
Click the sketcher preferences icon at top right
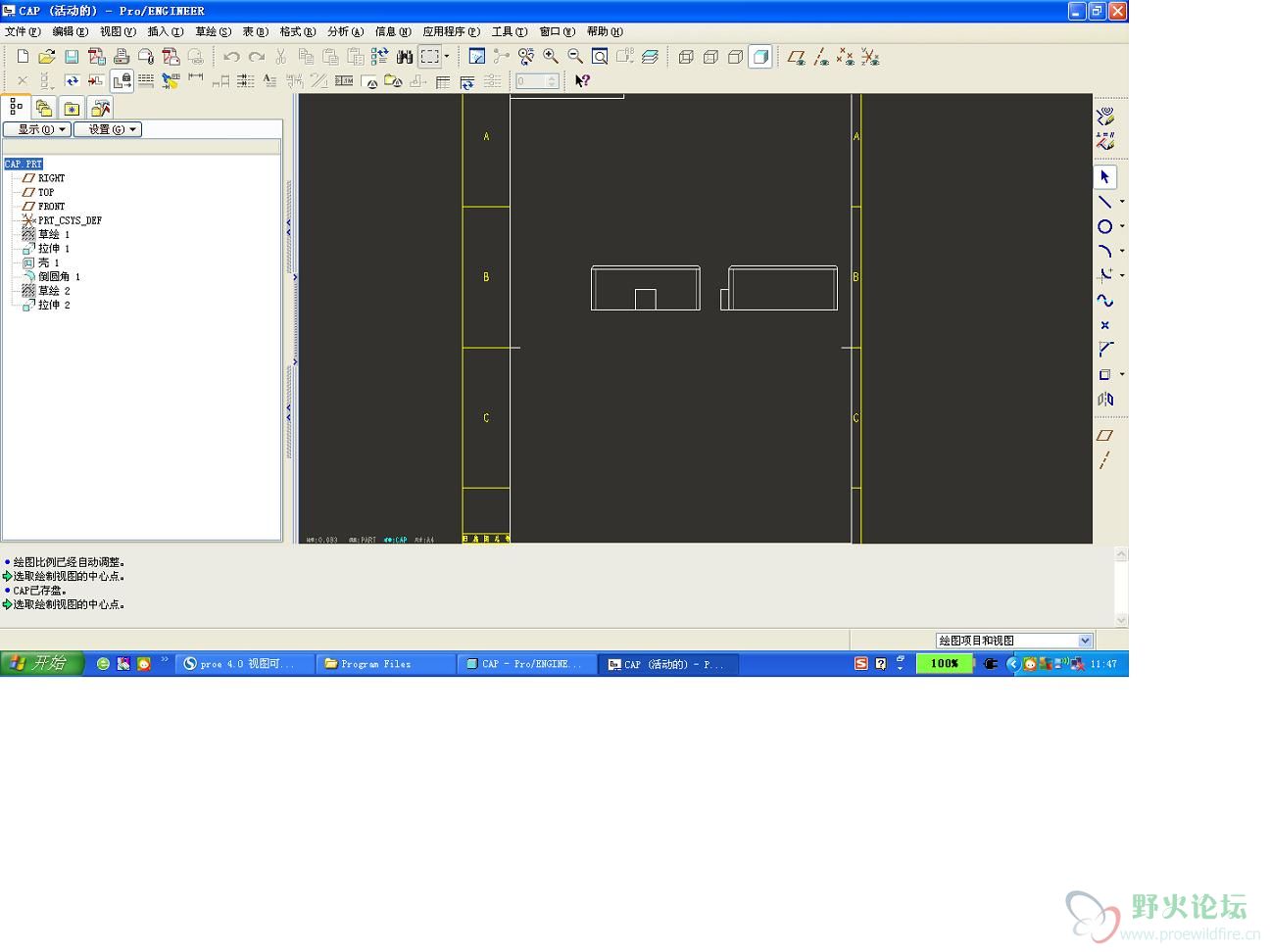pyautogui.click(x=1105, y=117)
